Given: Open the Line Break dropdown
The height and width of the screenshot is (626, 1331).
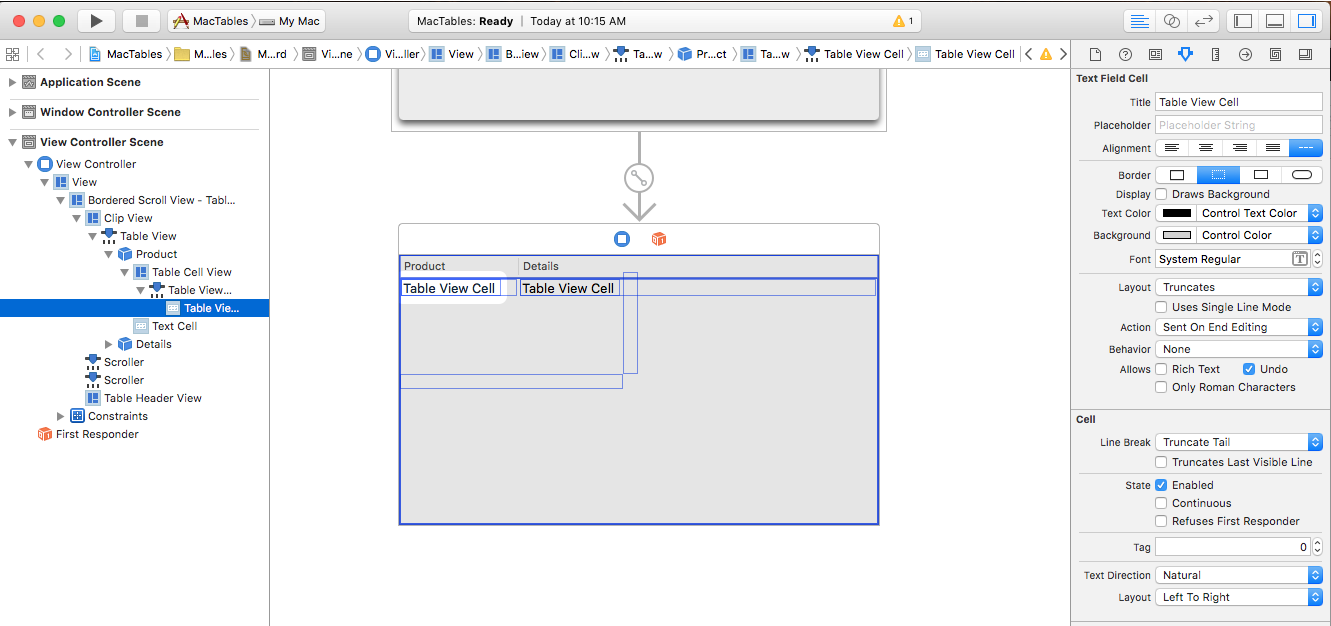Looking at the screenshot, I should point(1238,441).
